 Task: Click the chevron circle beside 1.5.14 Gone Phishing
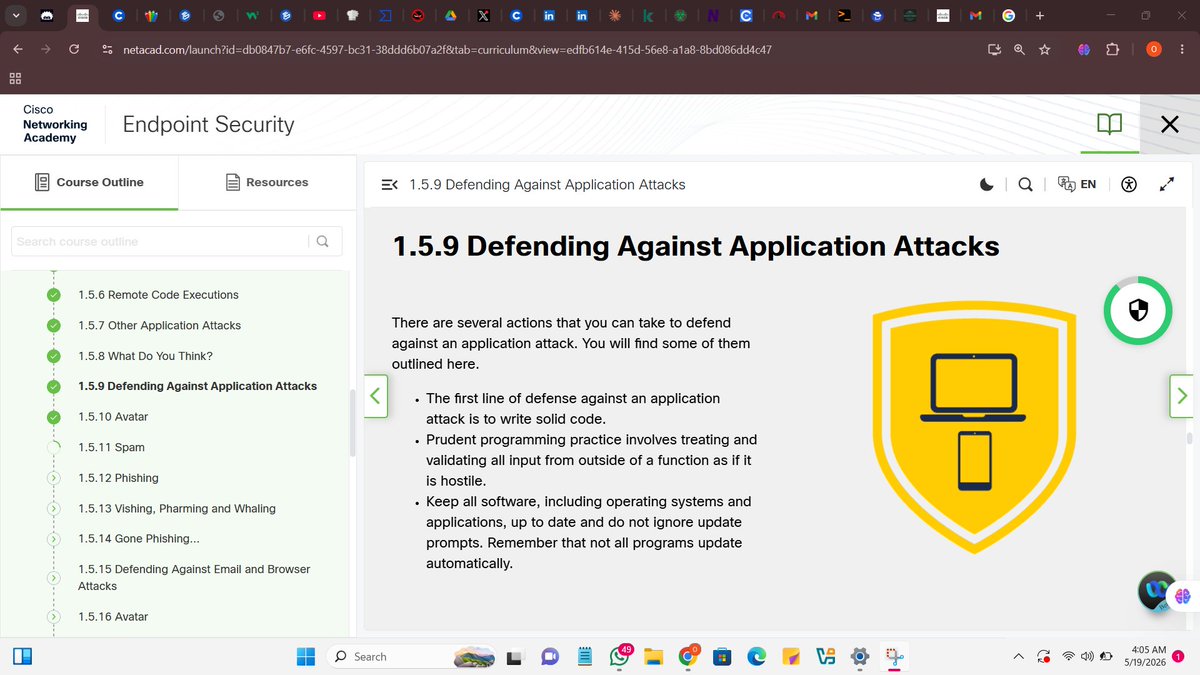pos(54,539)
